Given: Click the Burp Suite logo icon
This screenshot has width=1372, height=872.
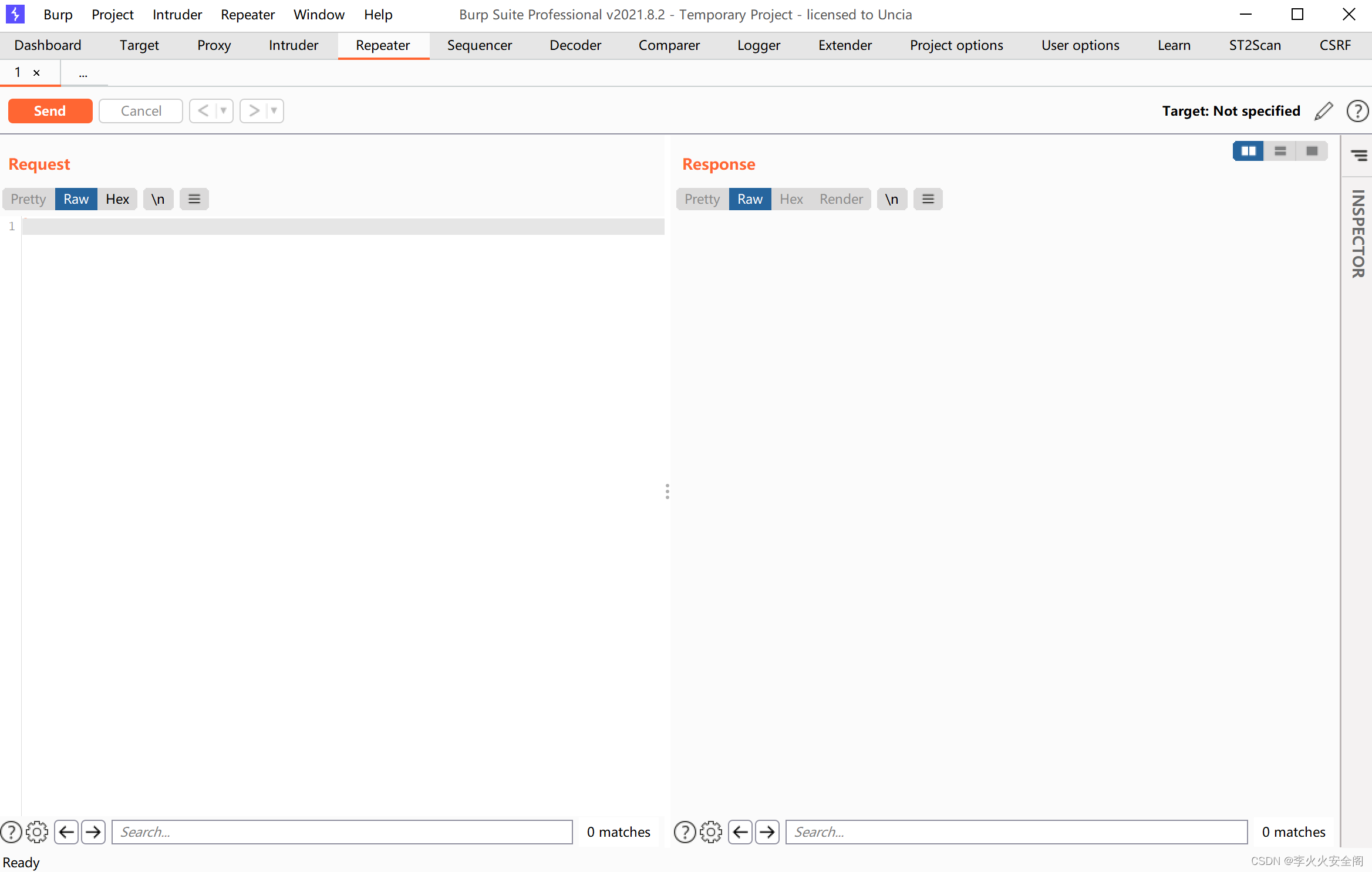Looking at the screenshot, I should coord(15,14).
